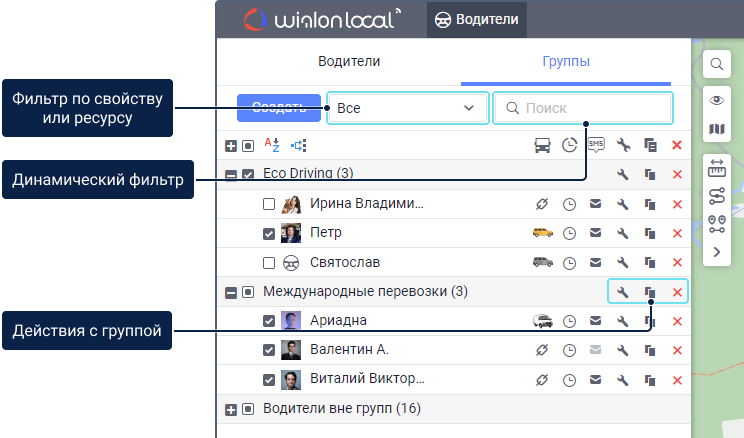Check the Святослав driver checkbox
This screenshot has width=744, height=438.
point(269,263)
